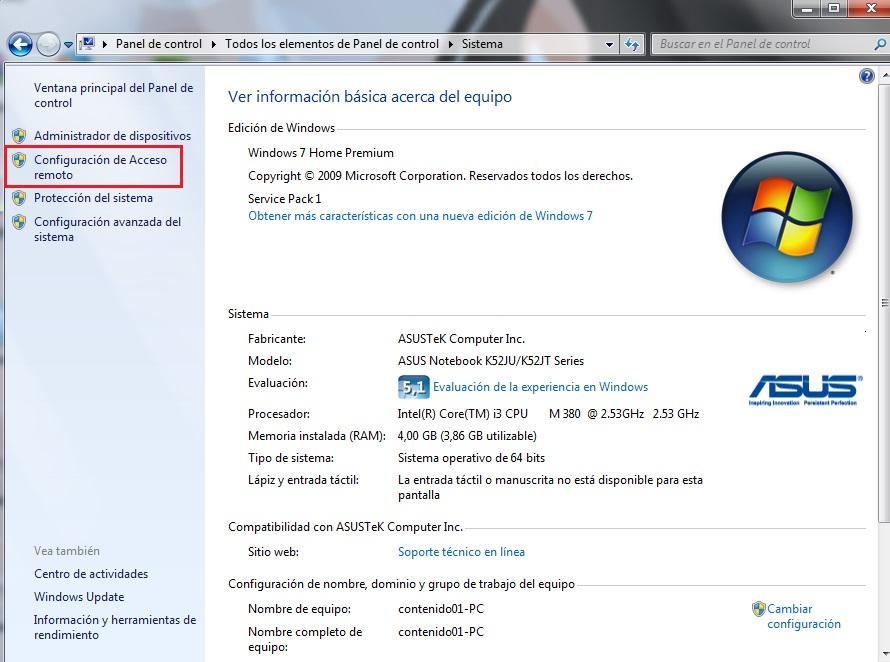Click shield icon beside Administrador de dispositivos

point(19,136)
